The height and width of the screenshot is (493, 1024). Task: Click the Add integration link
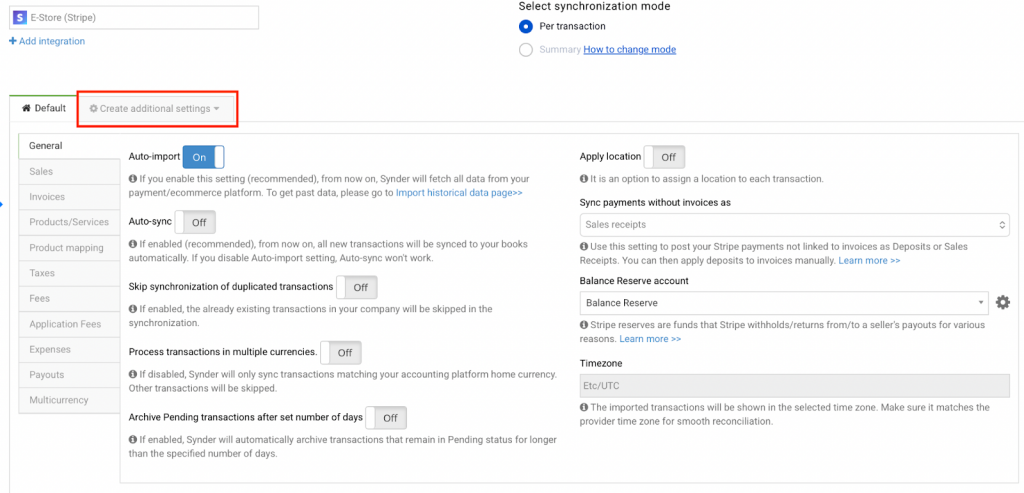[x=47, y=41]
